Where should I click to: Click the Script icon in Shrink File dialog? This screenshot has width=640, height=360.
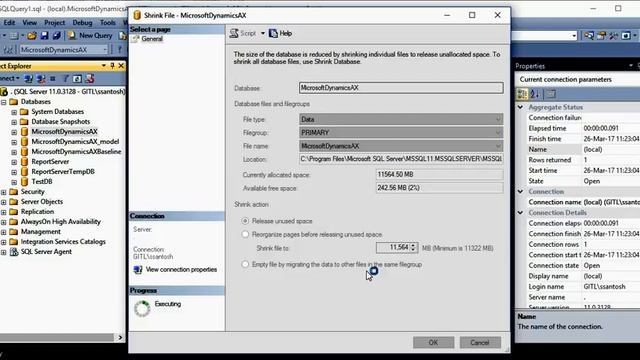click(234, 33)
